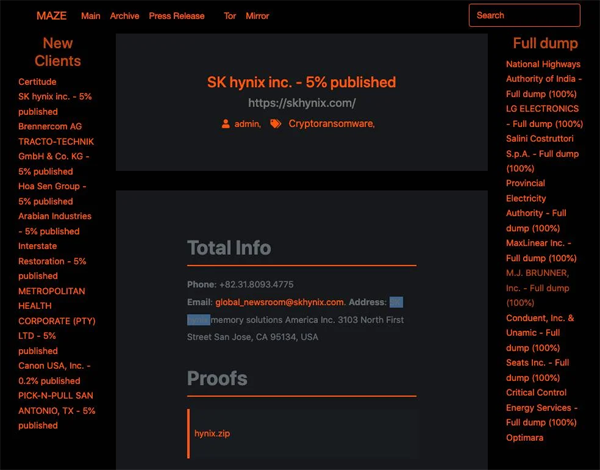Open Salini Costruttori S.p.A. full dump
Screen dimensions: 600x470
tap(542, 153)
